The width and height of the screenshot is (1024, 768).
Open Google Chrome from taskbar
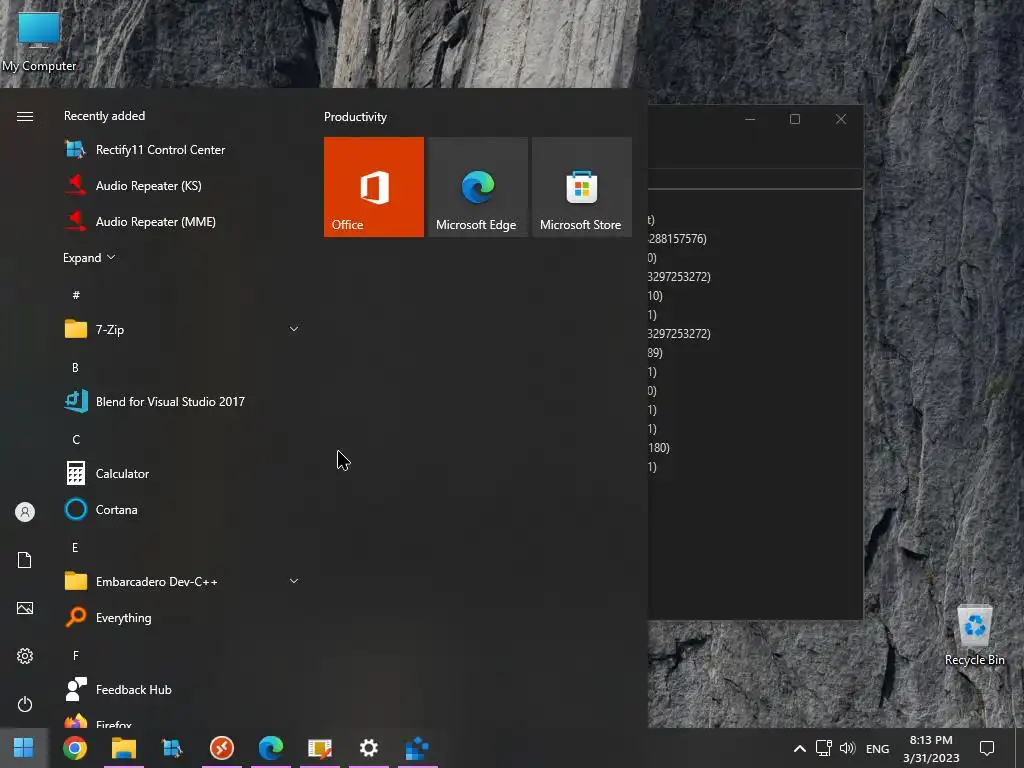click(74, 748)
